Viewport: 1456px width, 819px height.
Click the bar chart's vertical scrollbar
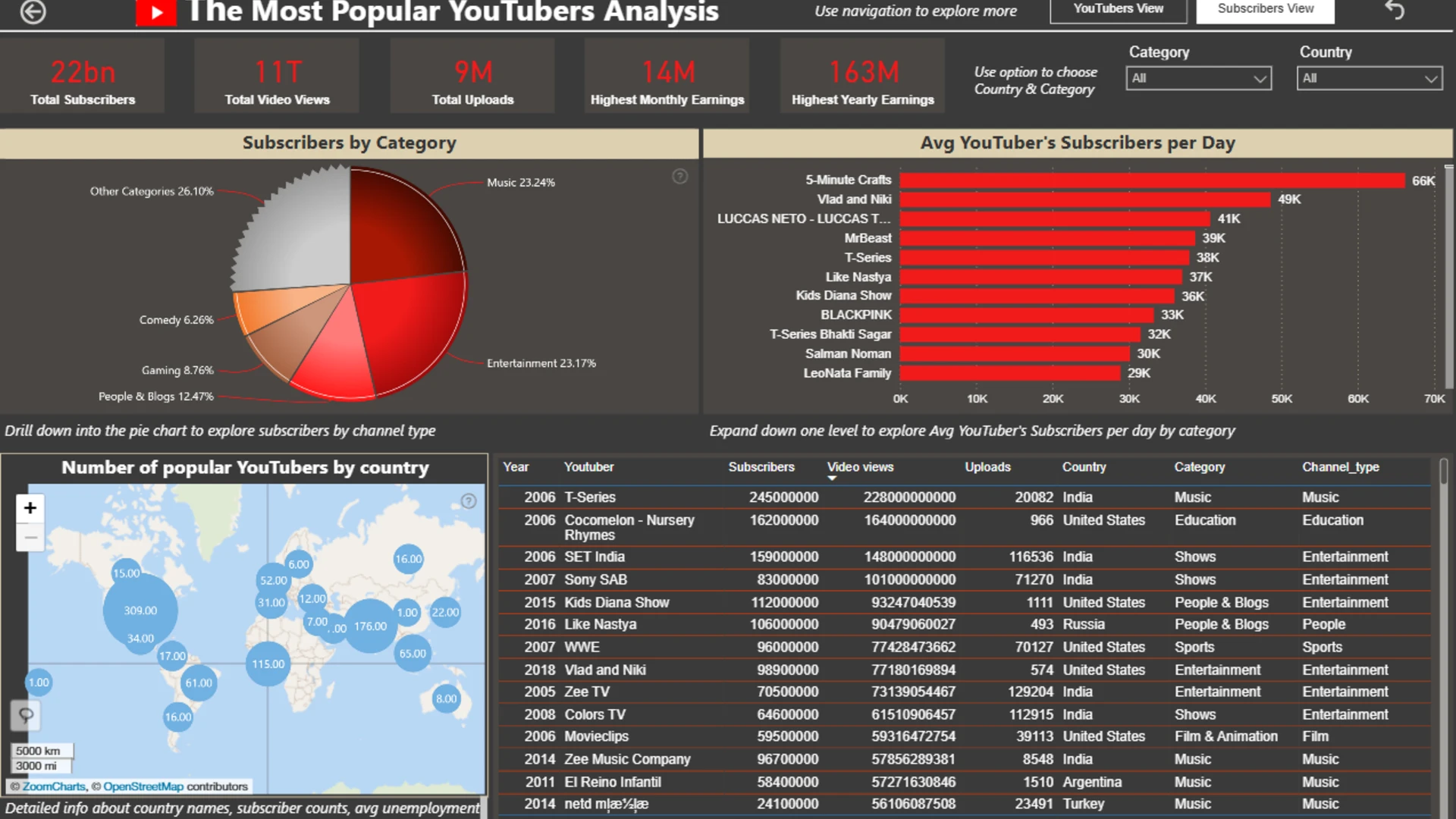1449,277
